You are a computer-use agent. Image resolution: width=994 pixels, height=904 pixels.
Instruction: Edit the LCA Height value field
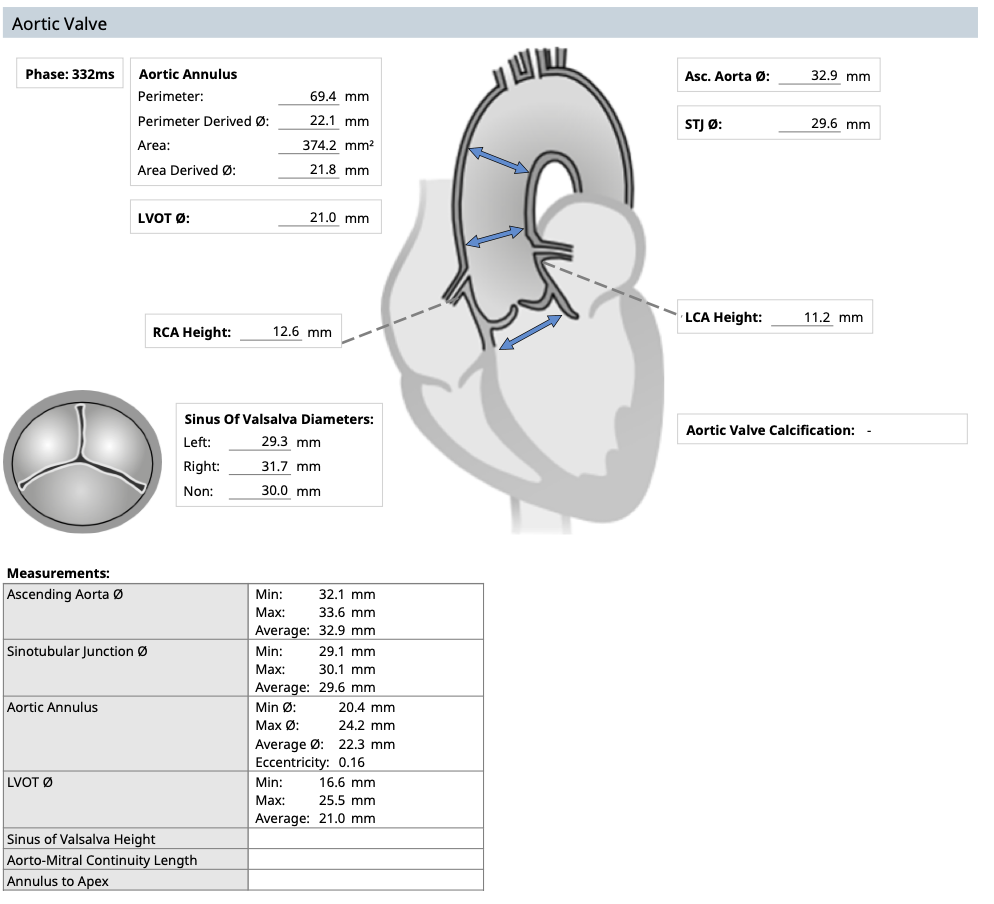pyautogui.click(x=804, y=317)
